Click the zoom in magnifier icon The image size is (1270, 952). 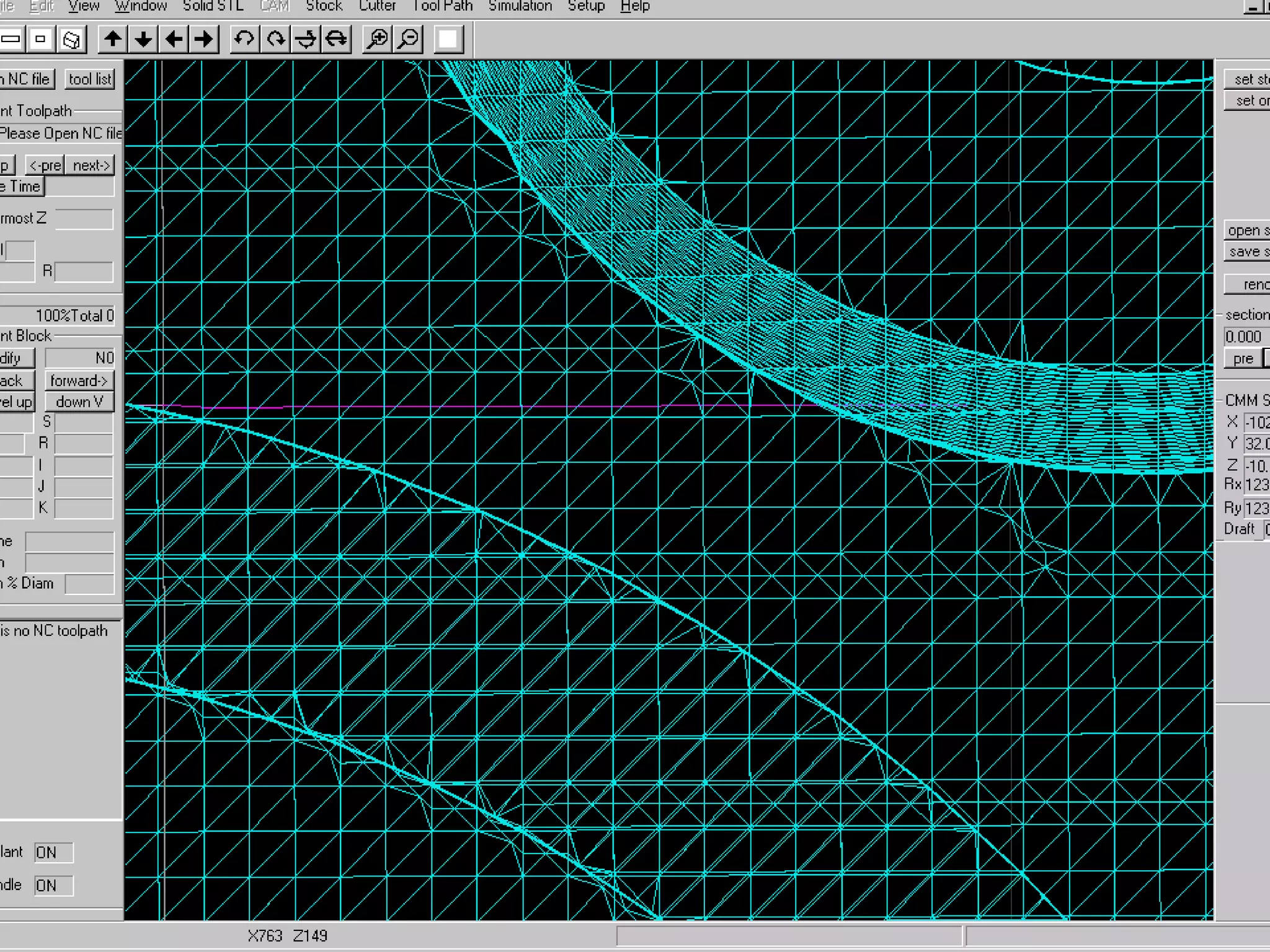377,40
